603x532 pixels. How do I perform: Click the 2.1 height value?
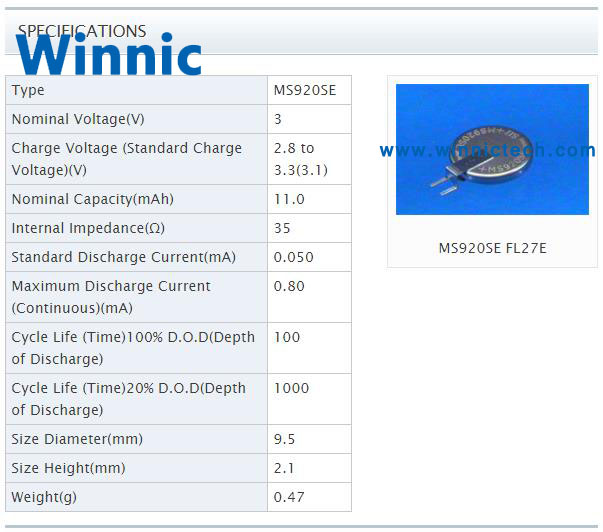(x=284, y=468)
